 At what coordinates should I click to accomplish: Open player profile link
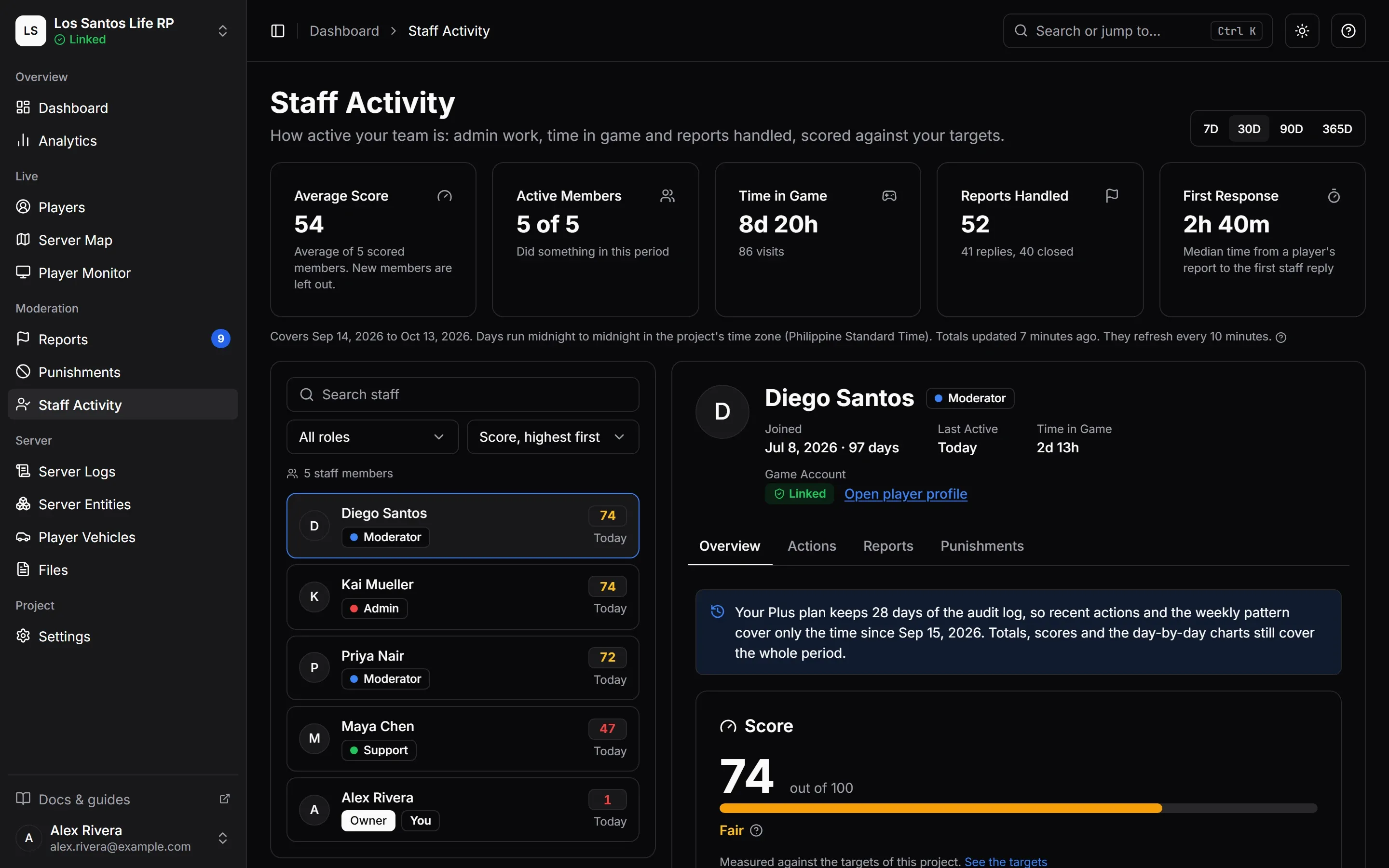click(x=905, y=494)
